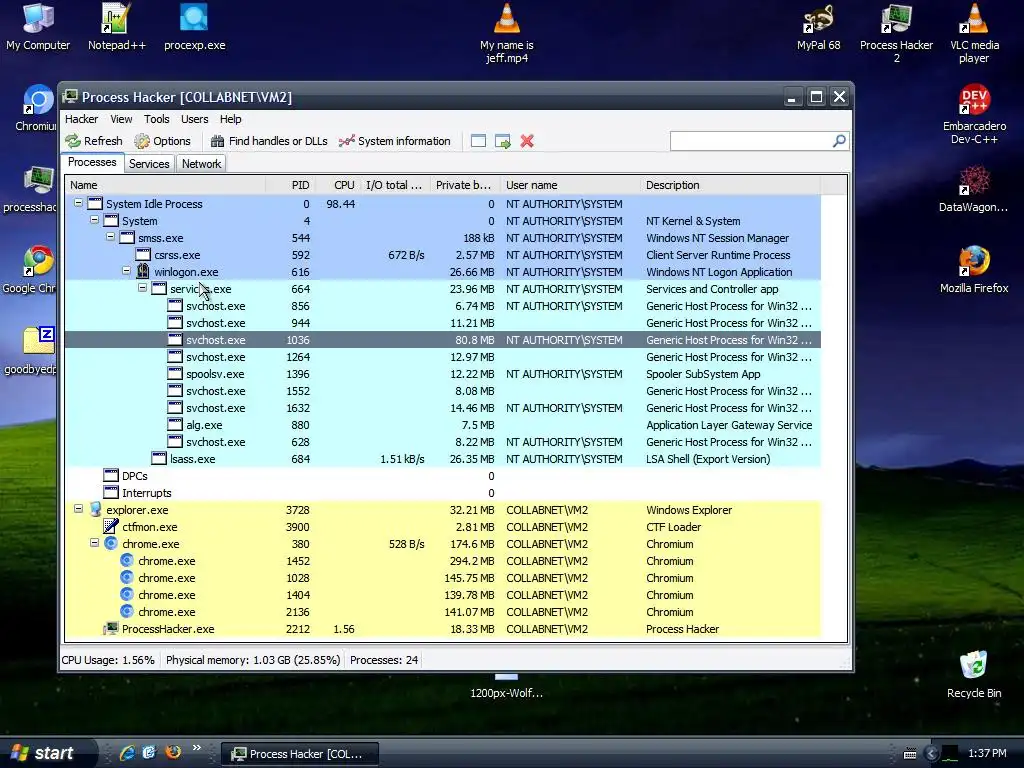Sort by the PID column header

291,185
